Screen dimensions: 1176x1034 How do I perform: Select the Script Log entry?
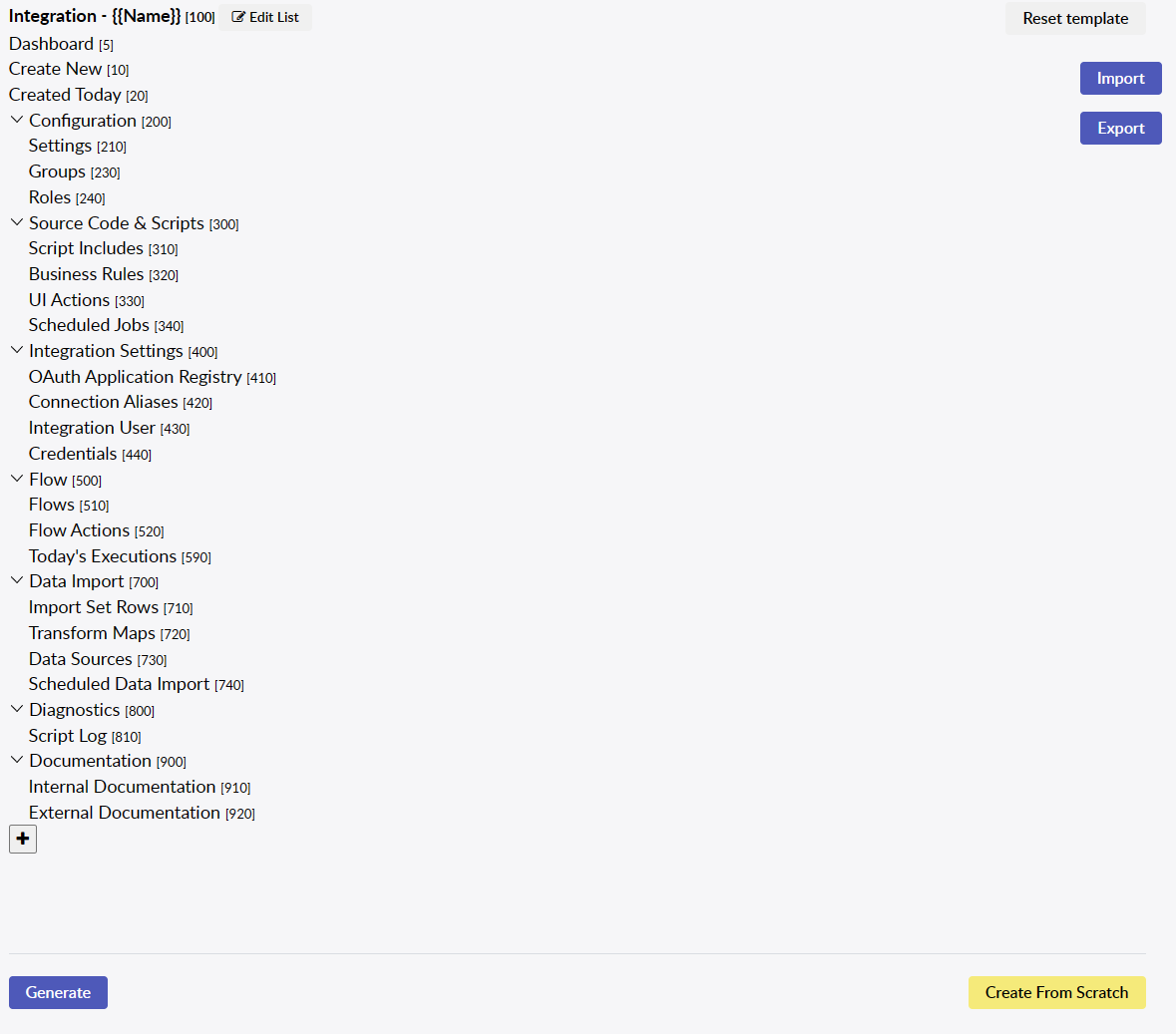67,736
